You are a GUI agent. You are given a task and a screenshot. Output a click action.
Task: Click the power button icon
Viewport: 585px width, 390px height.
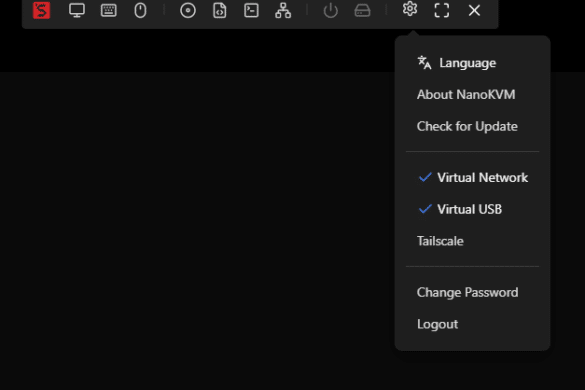(x=331, y=10)
